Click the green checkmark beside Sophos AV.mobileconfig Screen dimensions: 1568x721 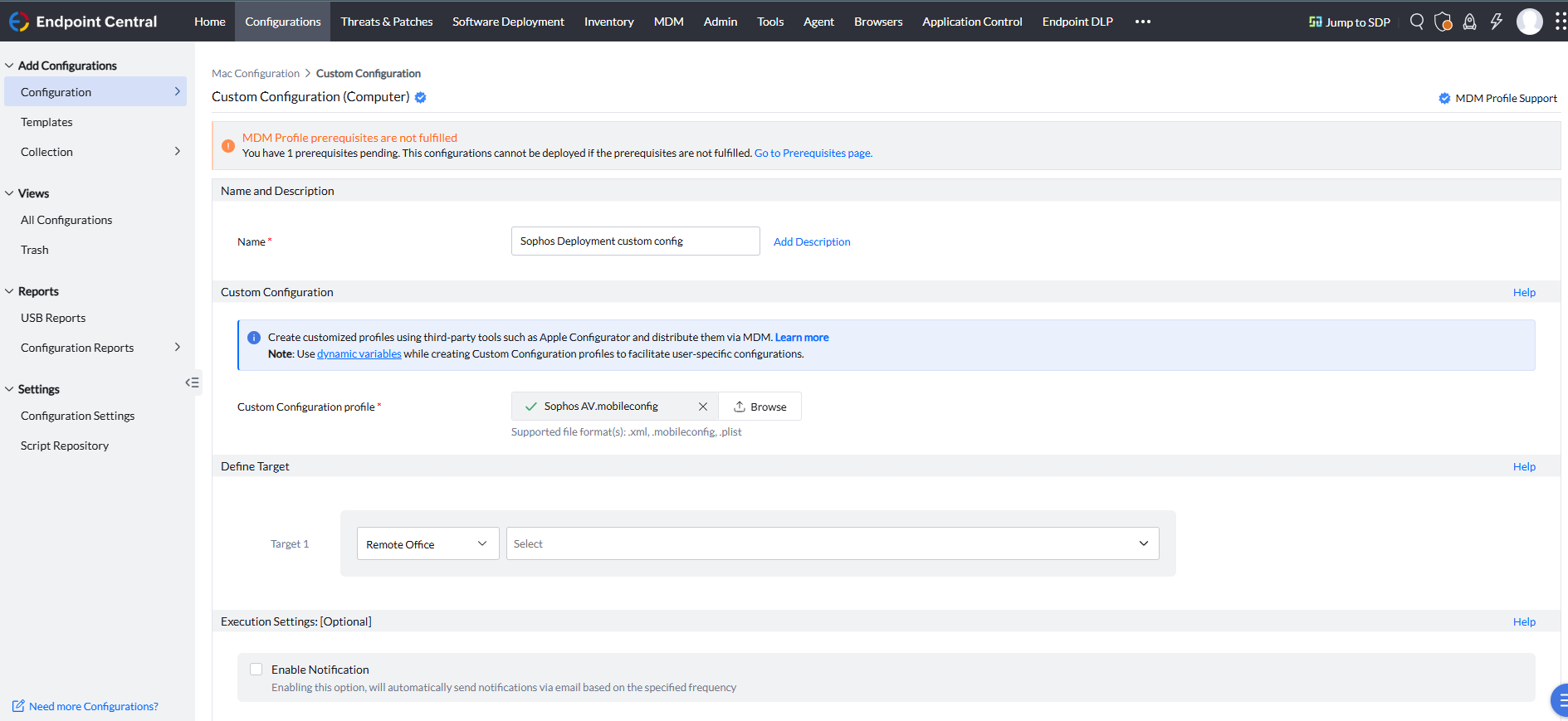pos(531,407)
